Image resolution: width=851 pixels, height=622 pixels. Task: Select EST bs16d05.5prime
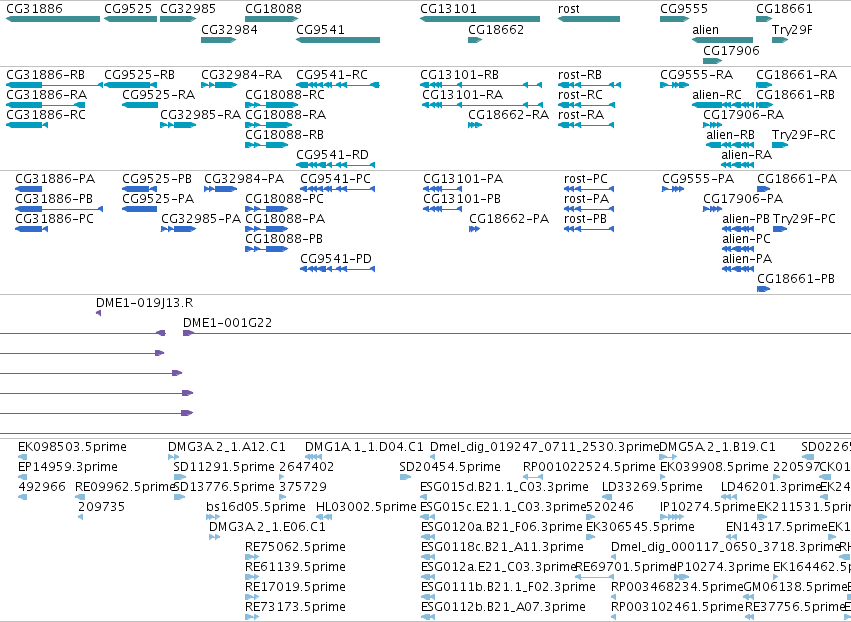tap(213, 517)
